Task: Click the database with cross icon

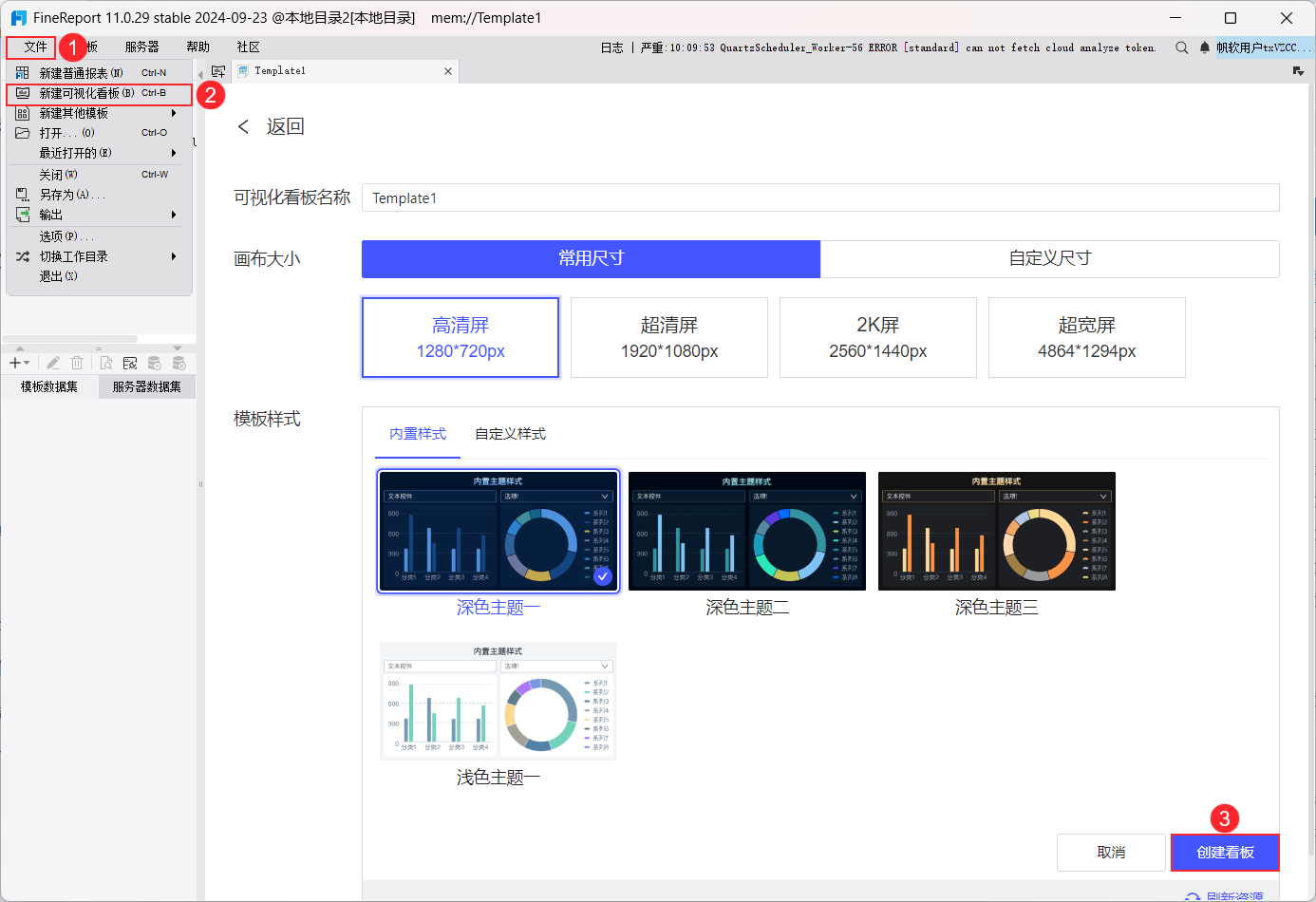Action: tap(179, 363)
